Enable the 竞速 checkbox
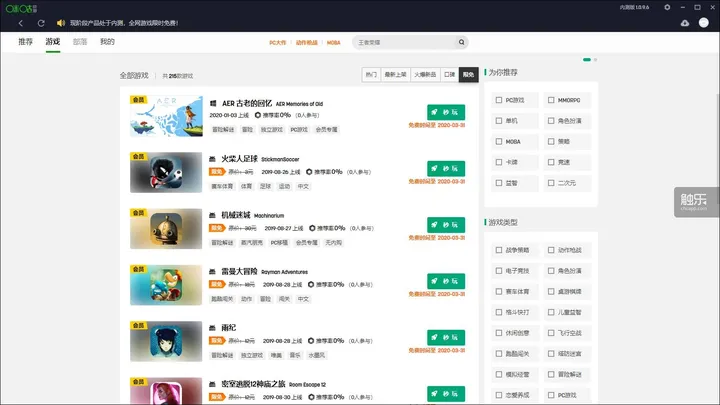This screenshot has height=405, width=720. click(551, 162)
